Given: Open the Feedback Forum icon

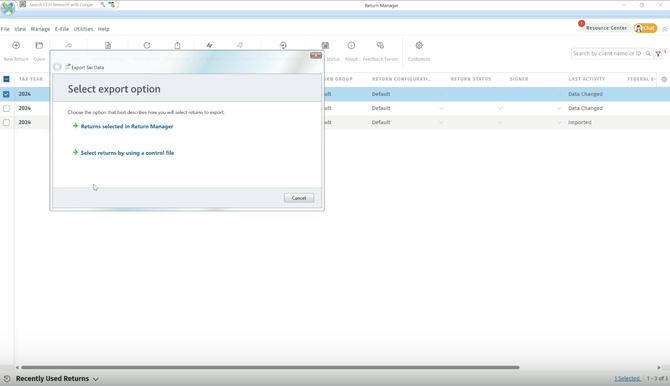Looking at the screenshot, I should coord(380,45).
